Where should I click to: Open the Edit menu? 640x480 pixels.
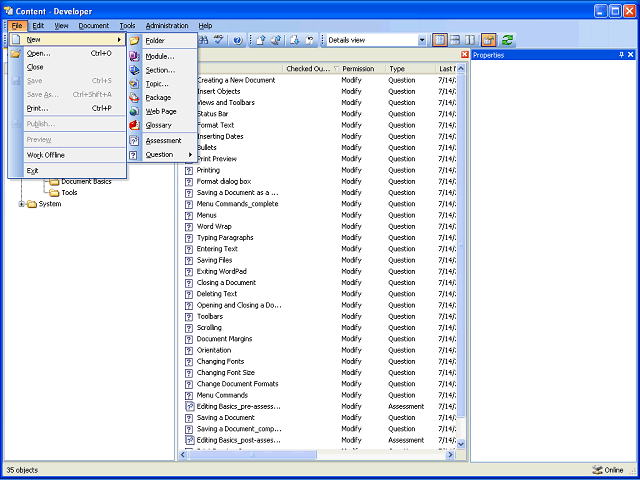click(x=38, y=26)
